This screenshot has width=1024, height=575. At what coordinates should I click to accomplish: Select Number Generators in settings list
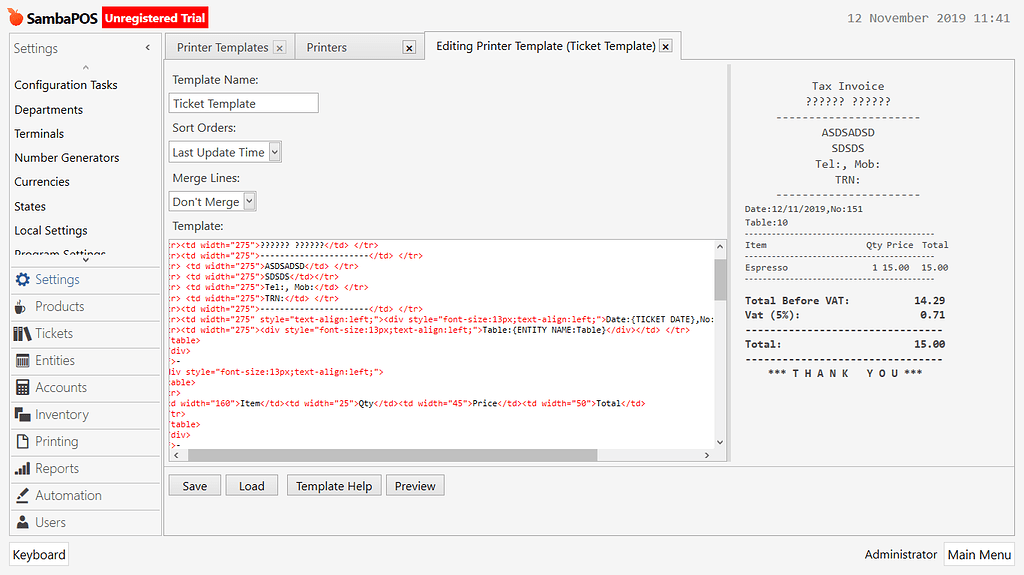click(x=67, y=158)
